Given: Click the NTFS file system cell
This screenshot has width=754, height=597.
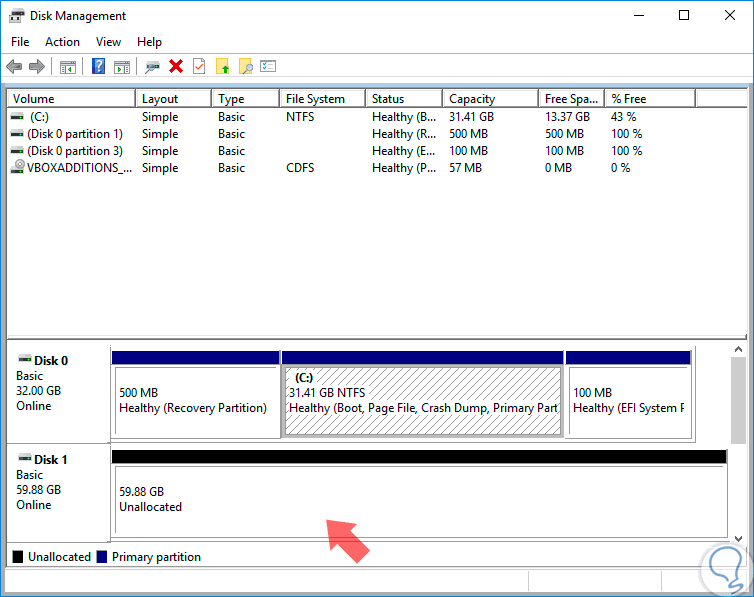Looking at the screenshot, I should [300, 117].
